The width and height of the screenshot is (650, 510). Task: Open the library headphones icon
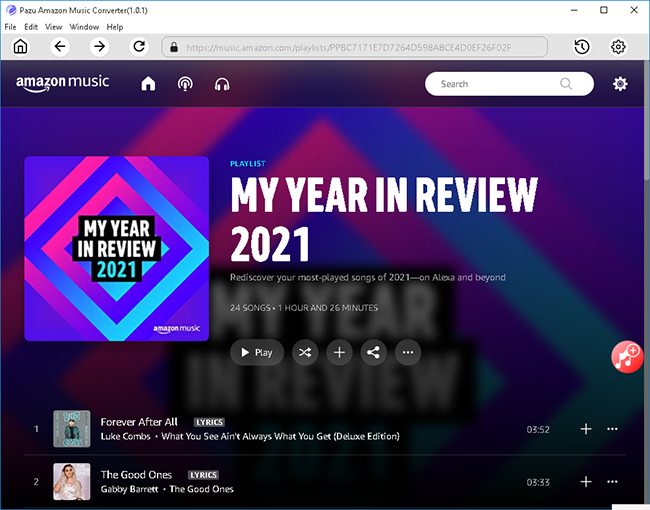click(x=222, y=84)
